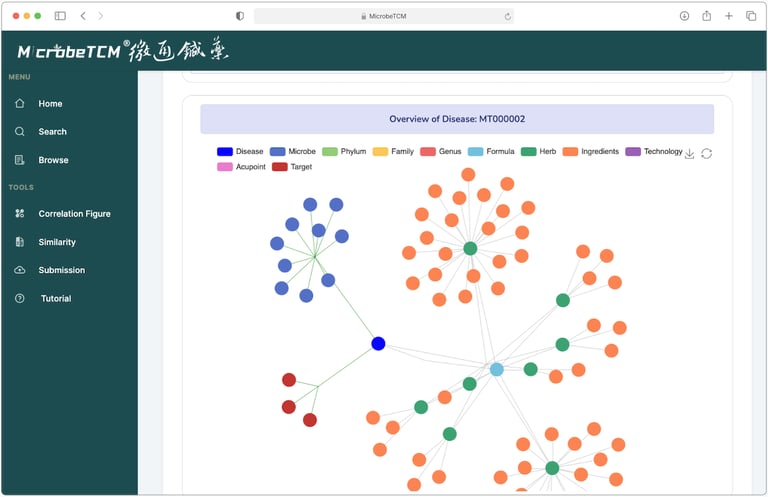
Task: Open the Tutorial link
Action: [56, 299]
